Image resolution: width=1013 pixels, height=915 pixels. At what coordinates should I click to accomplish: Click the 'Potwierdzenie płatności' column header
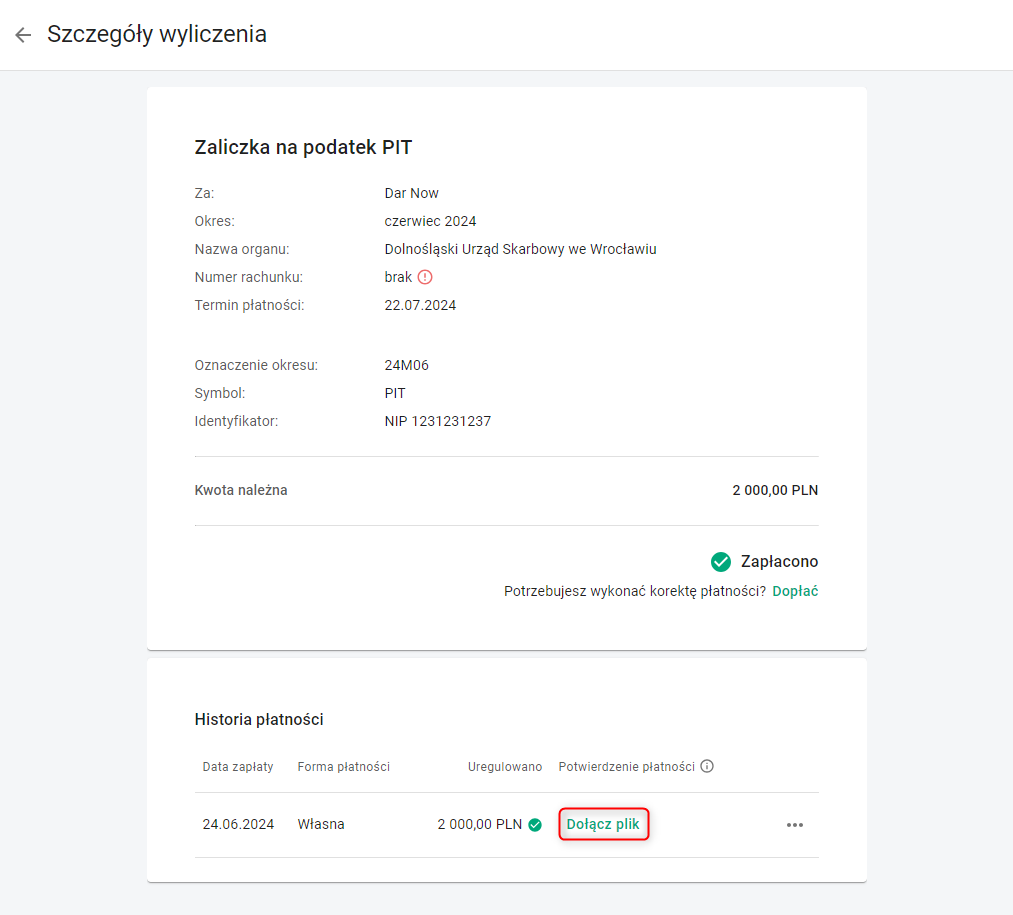point(626,767)
